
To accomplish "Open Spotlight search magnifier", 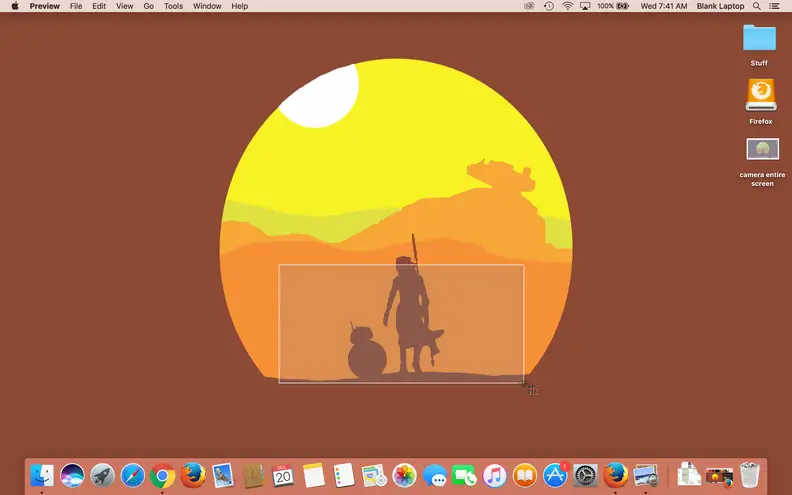I will 757,6.
